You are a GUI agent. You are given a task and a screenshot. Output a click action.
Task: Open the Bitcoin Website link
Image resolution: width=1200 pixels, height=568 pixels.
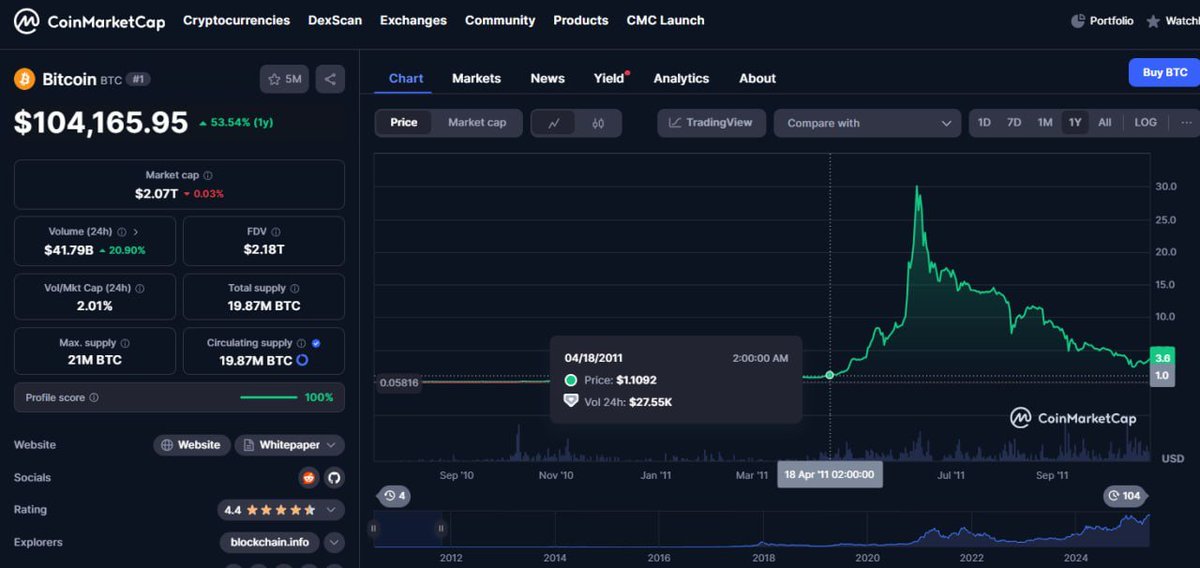coord(192,445)
